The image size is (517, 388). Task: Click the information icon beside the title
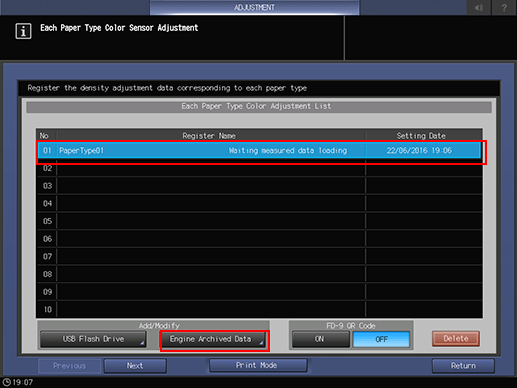pos(23,31)
